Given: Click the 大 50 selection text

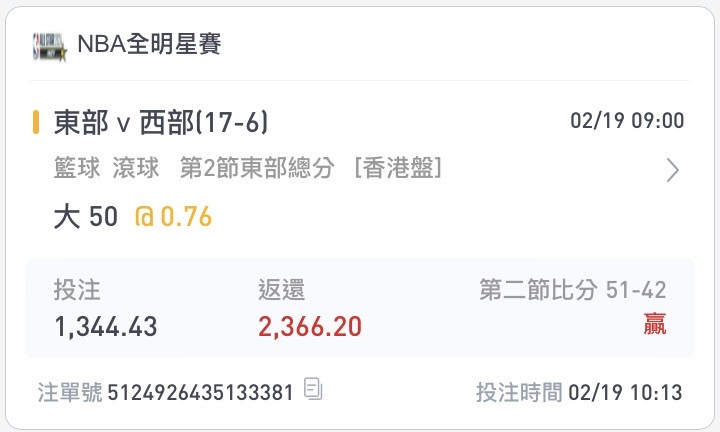Looking at the screenshot, I should [x=86, y=217].
